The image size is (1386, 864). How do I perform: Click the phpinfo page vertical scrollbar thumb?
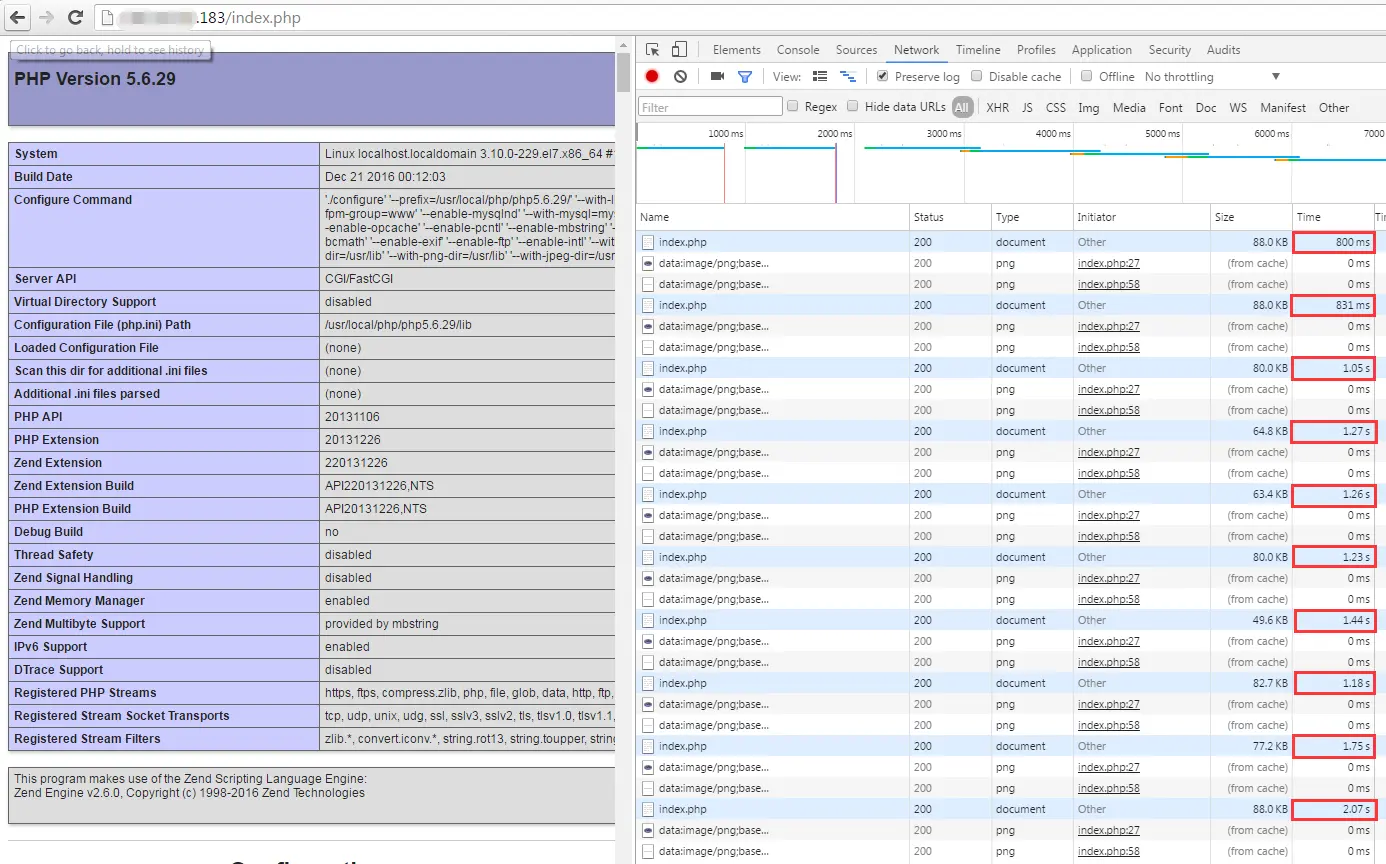(624, 70)
